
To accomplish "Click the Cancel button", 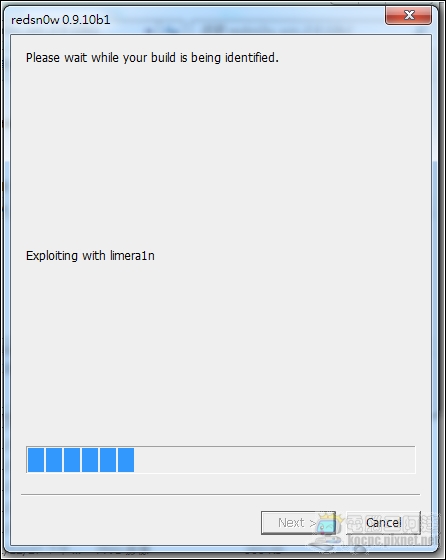I will [383, 522].
